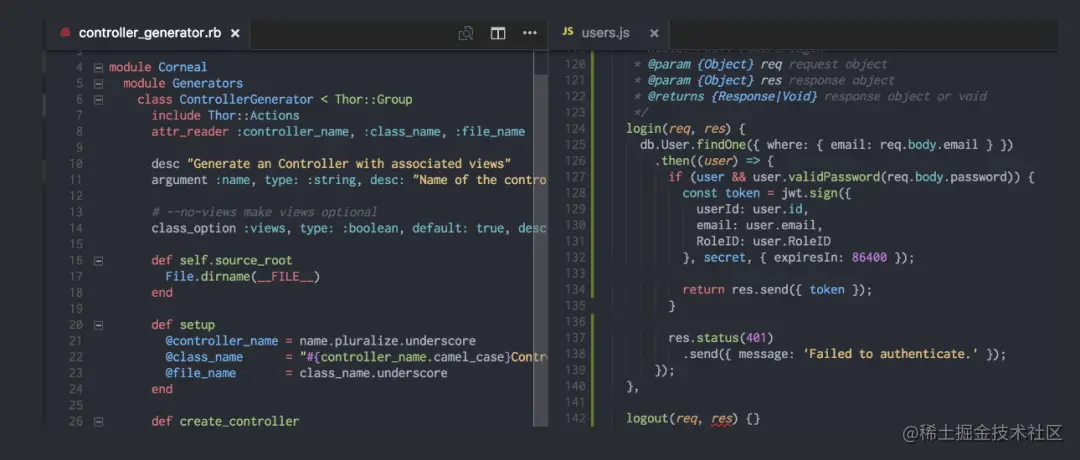Click 'res.status(401)' line
The height and width of the screenshot is (460, 1080).
coord(721,338)
